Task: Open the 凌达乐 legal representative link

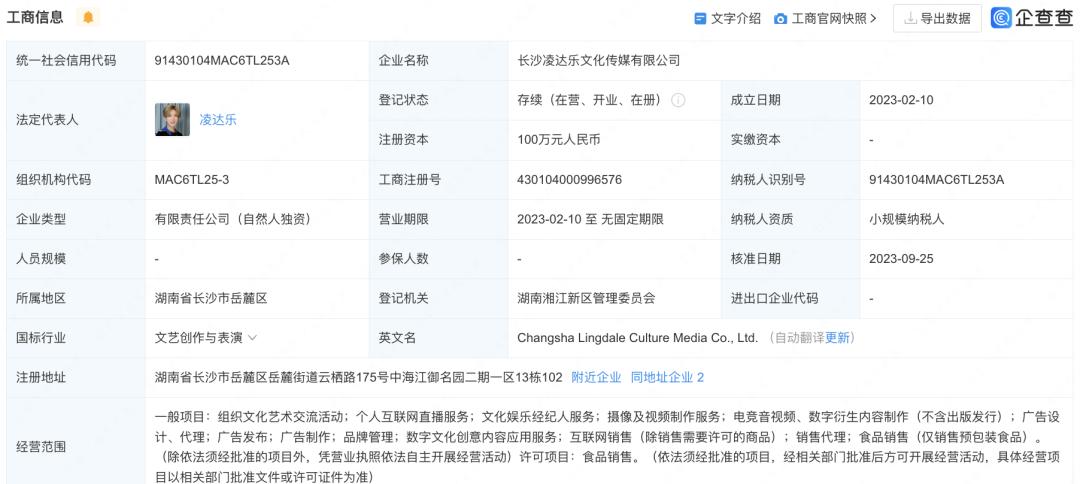Action: [218, 120]
